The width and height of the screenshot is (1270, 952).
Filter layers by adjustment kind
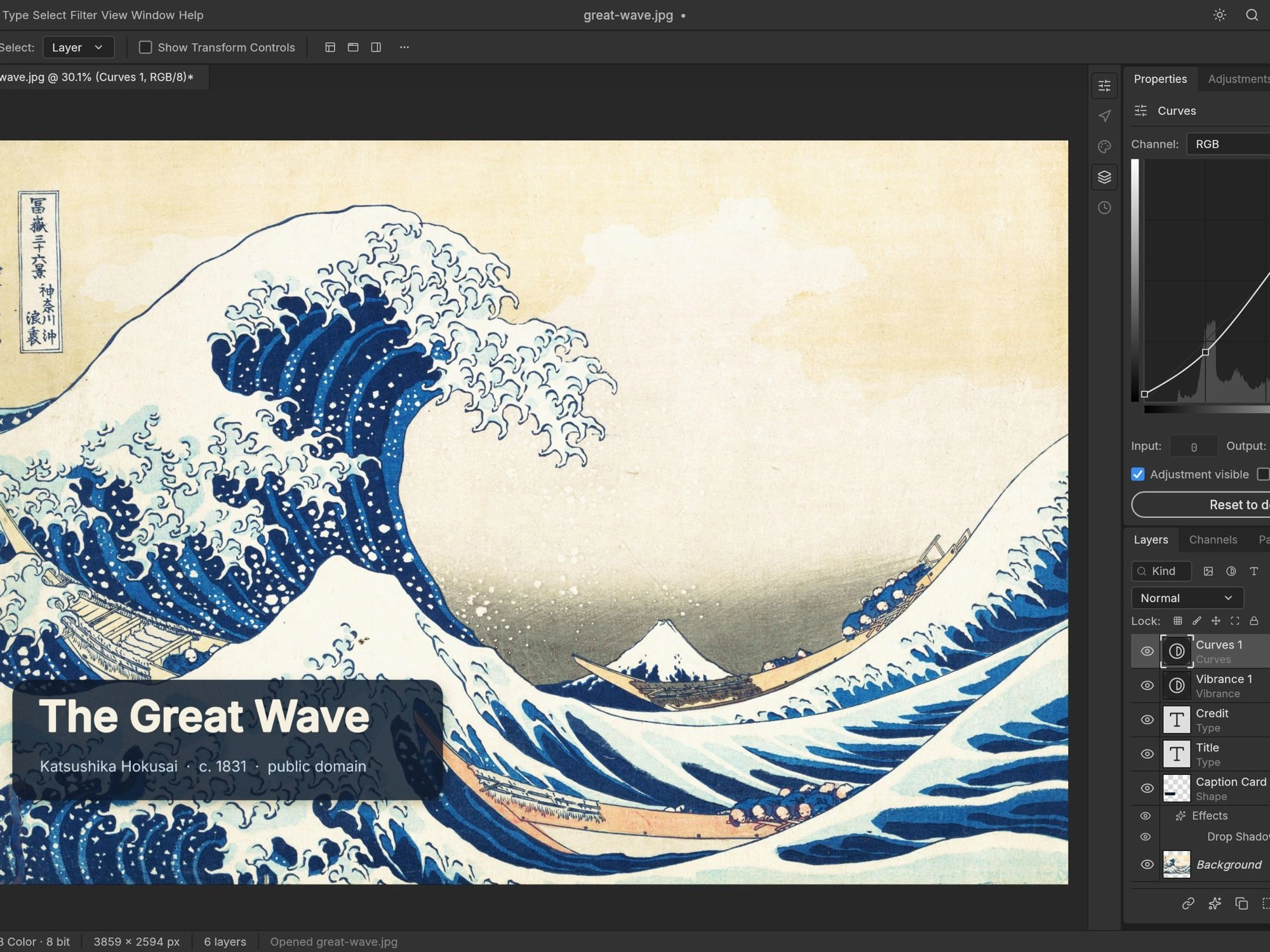1231,571
